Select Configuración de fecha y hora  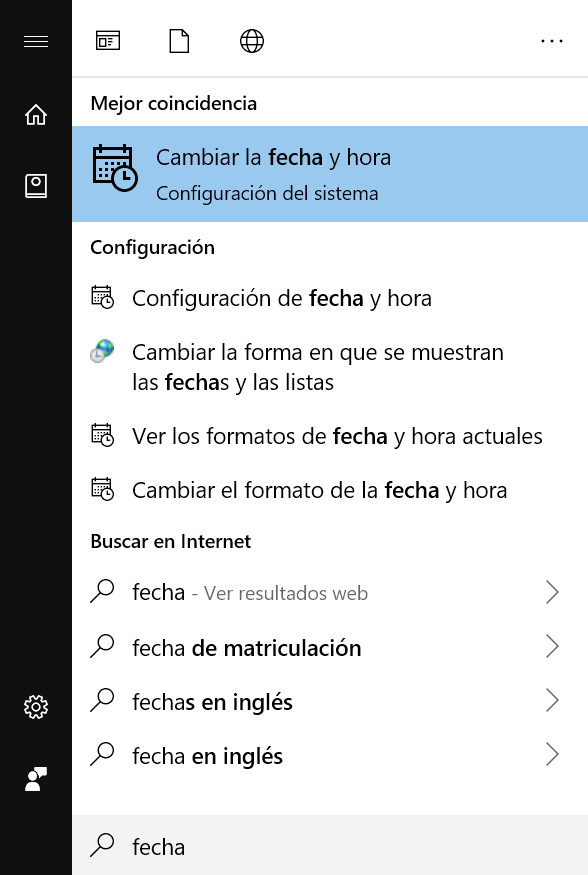[x=330, y=298]
